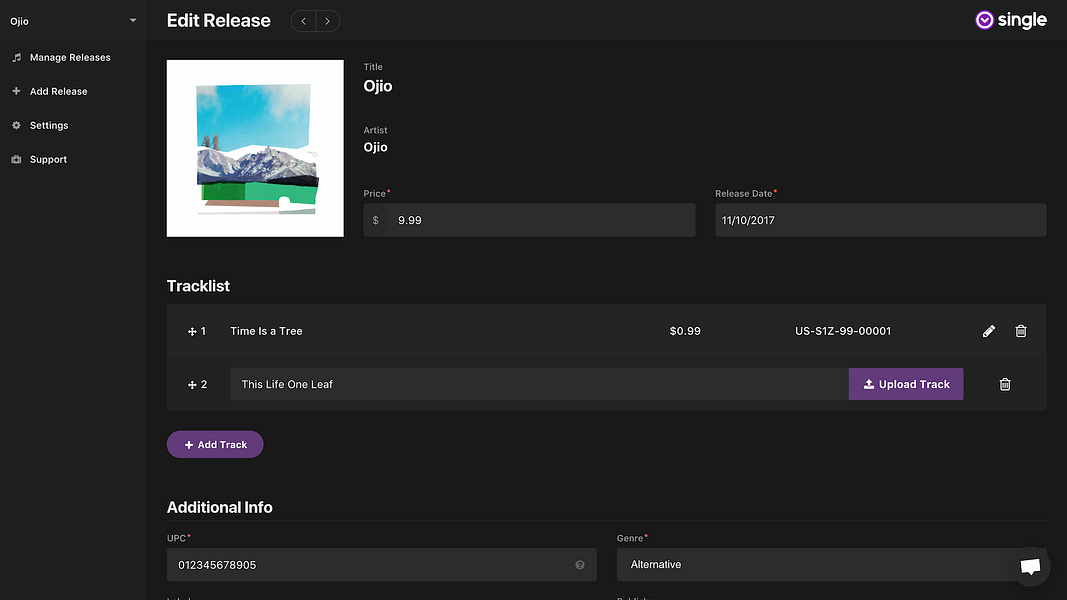Open Add Release in sidebar
This screenshot has width=1067, height=600.
click(59, 91)
